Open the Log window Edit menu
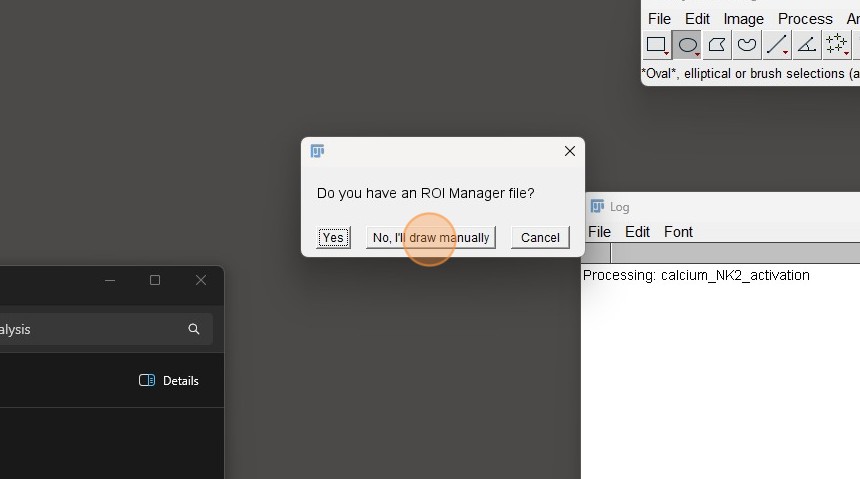 pos(637,232)
